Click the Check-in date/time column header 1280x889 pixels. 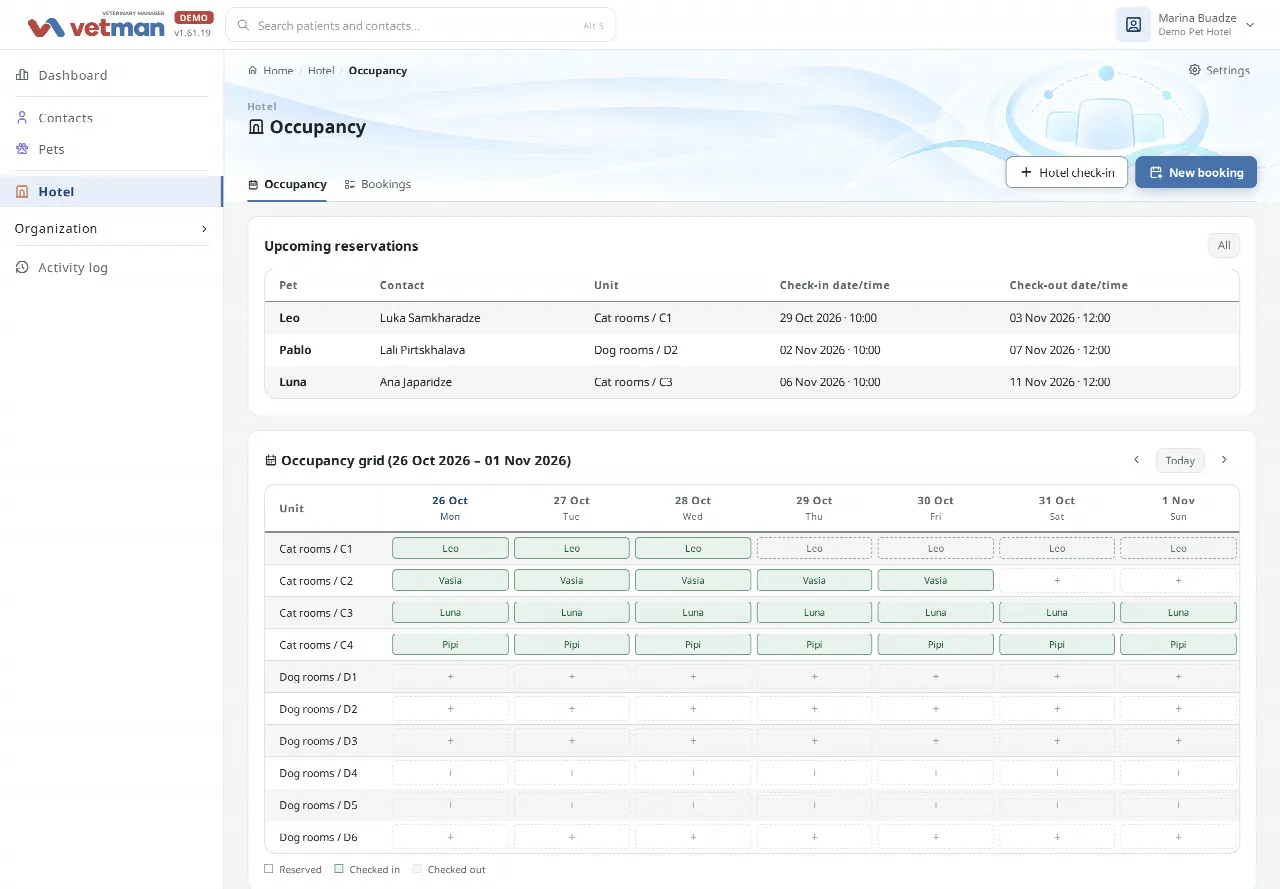click(834, 285)
